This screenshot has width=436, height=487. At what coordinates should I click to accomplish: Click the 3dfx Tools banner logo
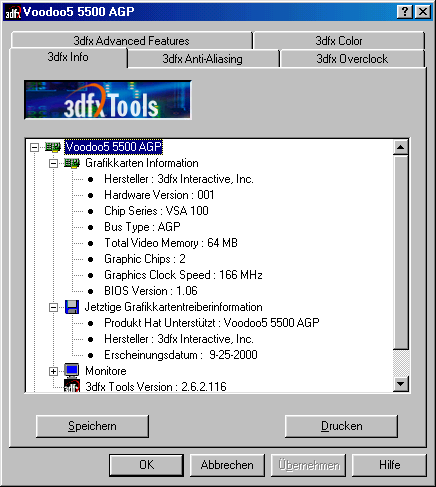click(x=108, y=100)
